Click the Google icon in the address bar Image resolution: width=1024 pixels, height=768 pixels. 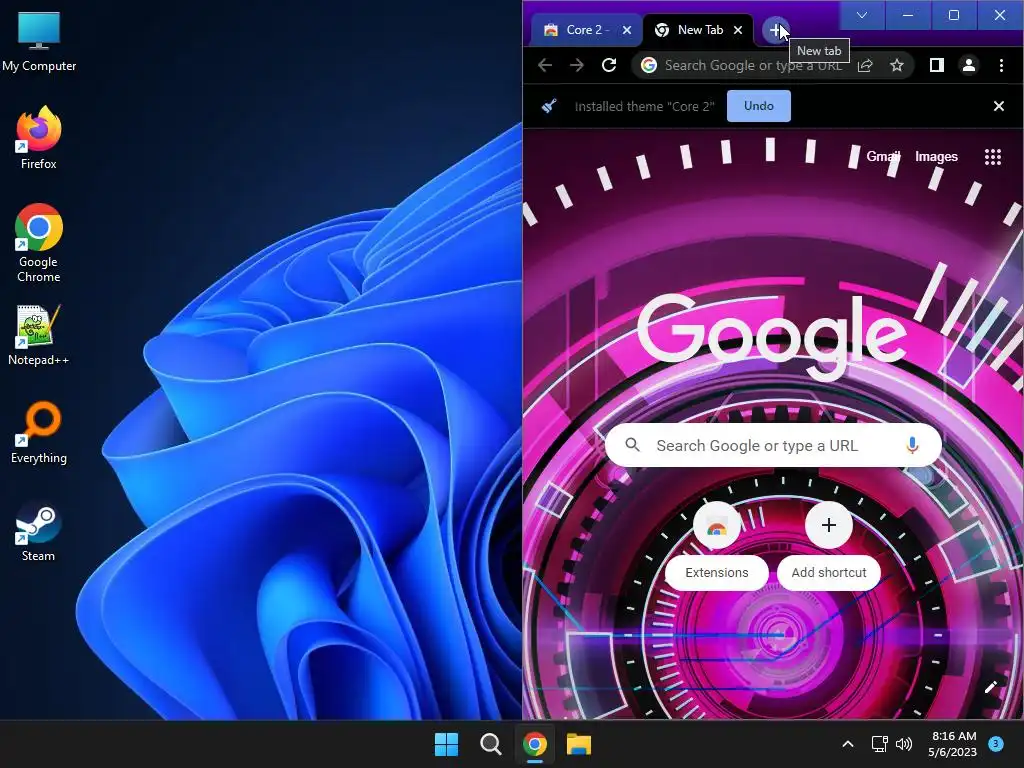click(648, 65)
